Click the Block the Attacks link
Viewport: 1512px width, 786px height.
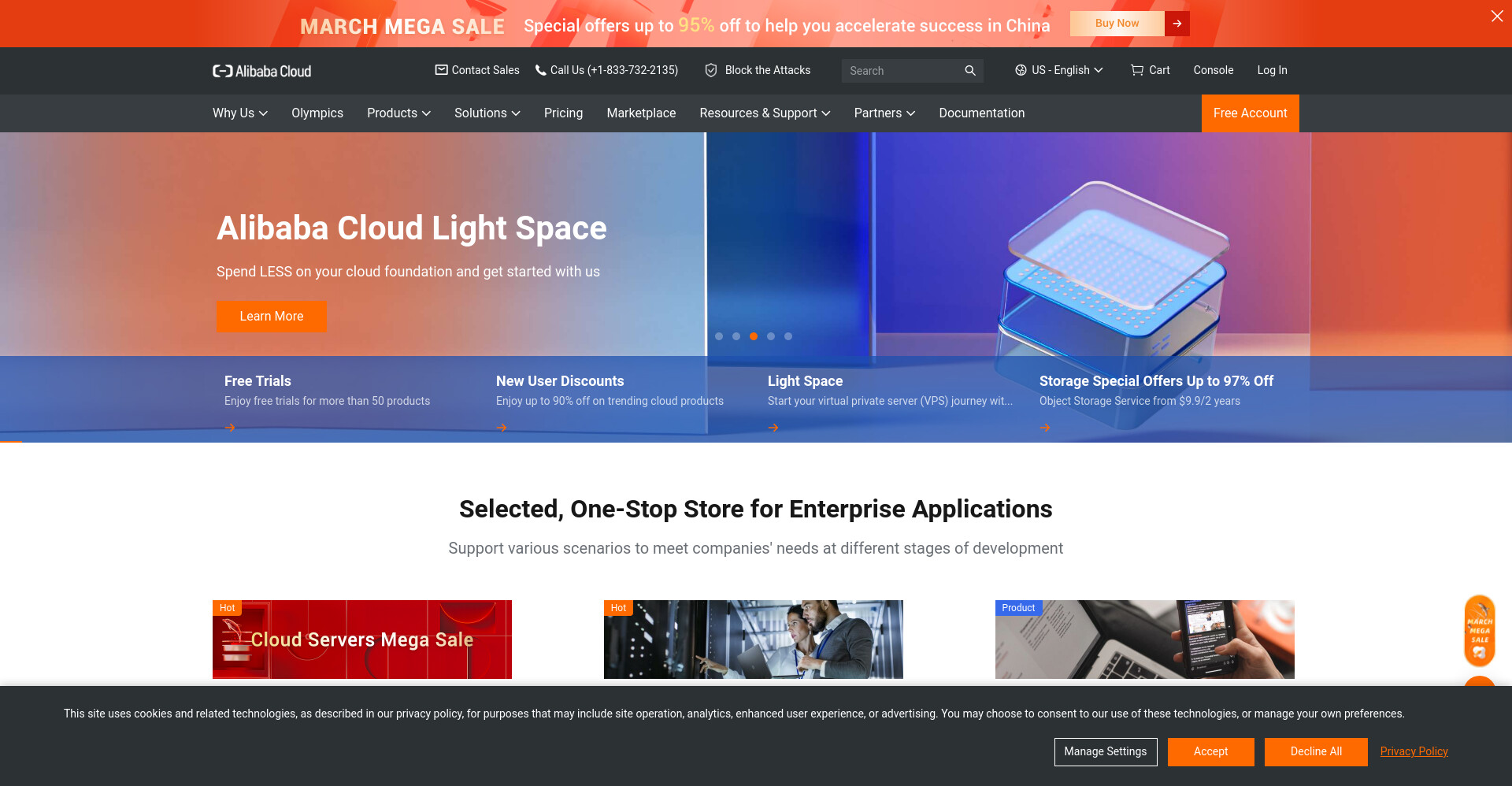click(767, 70)
